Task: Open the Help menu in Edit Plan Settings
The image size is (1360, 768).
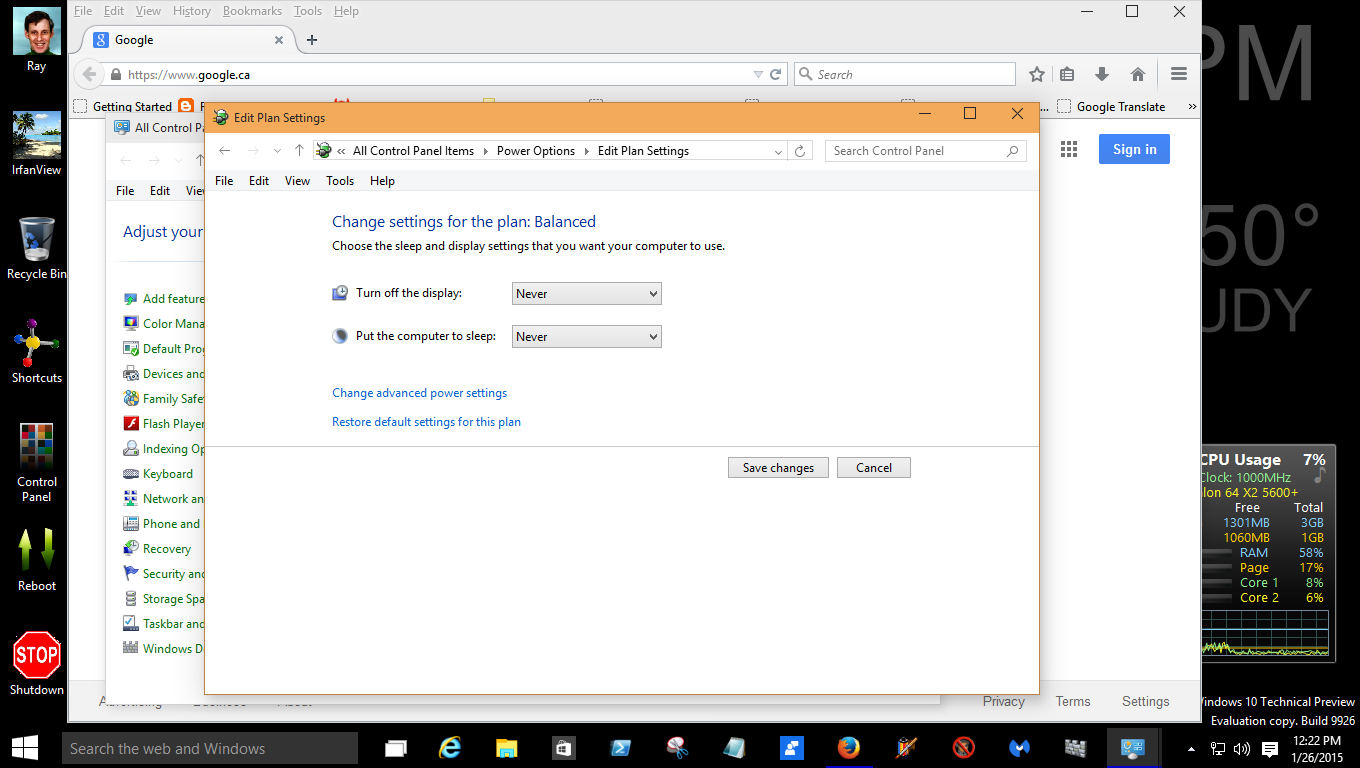Action: pyautogui.click(x=382, y=181)
